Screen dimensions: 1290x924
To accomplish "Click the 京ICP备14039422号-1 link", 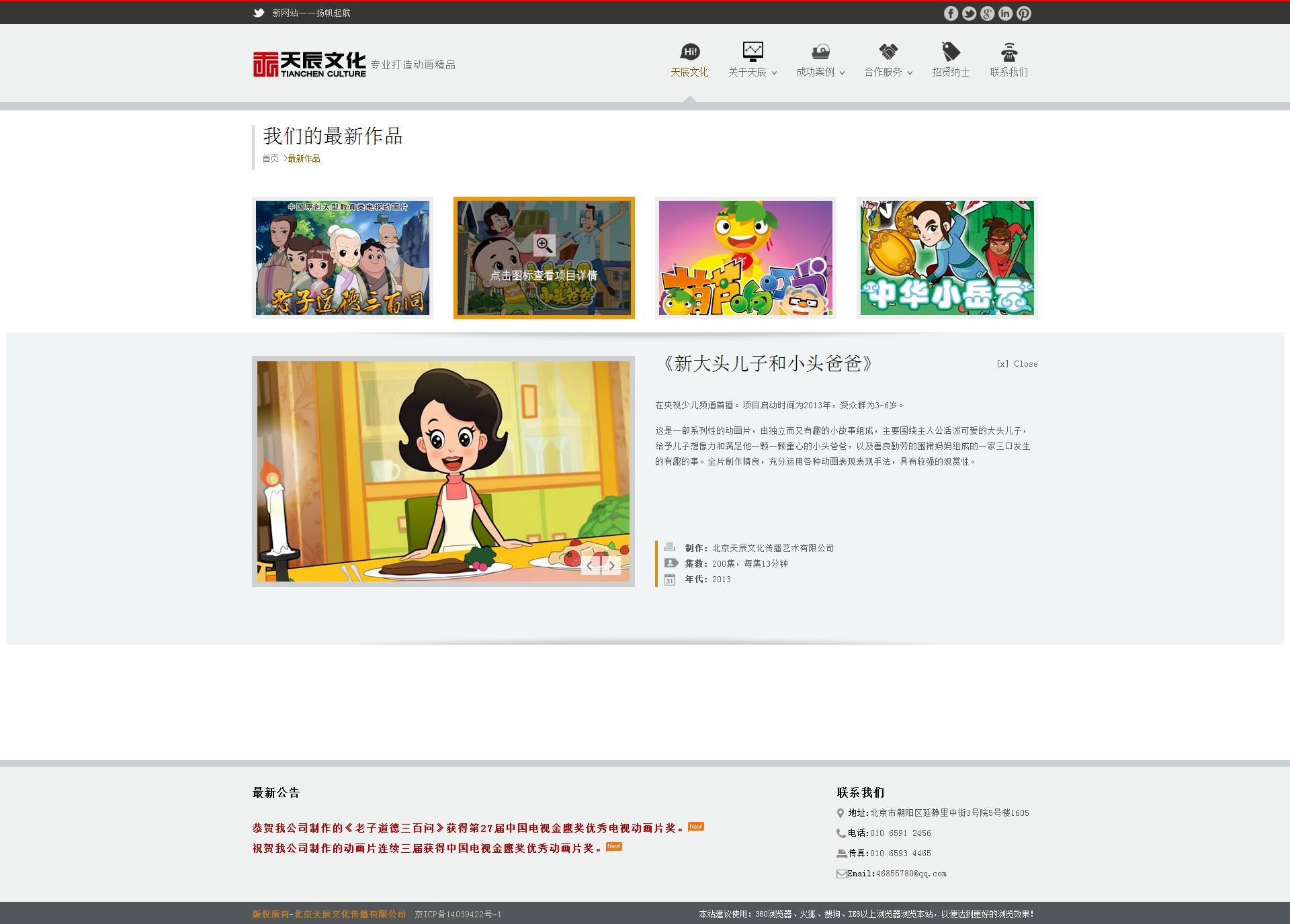I will 458,914.
